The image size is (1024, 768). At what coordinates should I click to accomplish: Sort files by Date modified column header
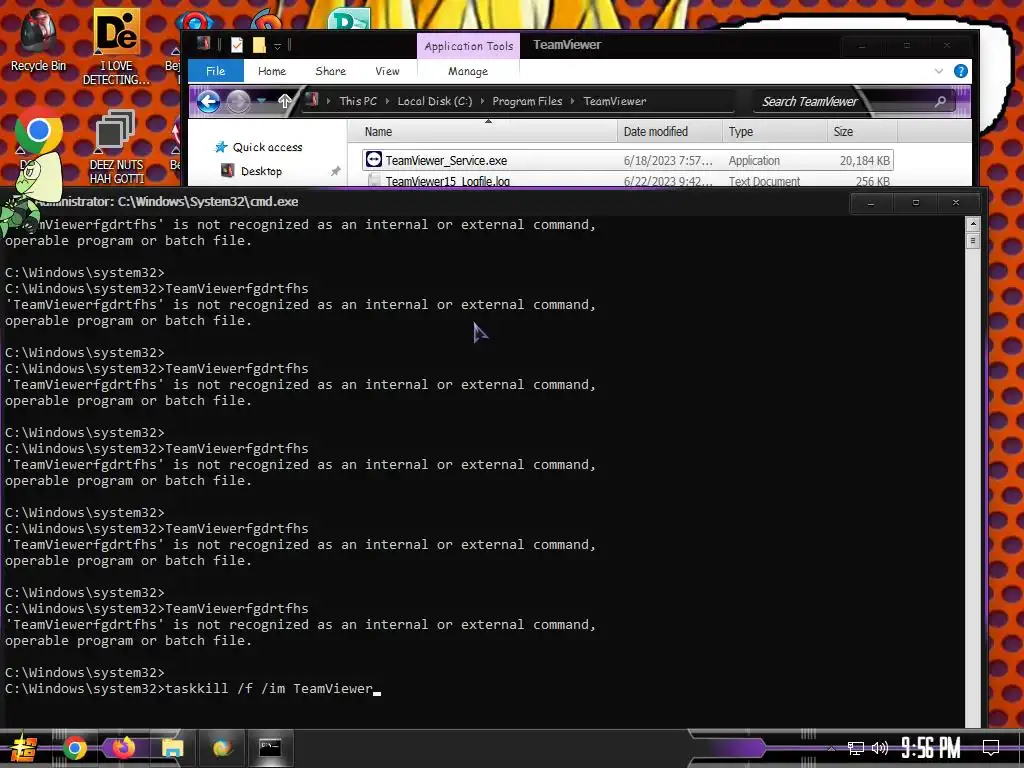669,131
